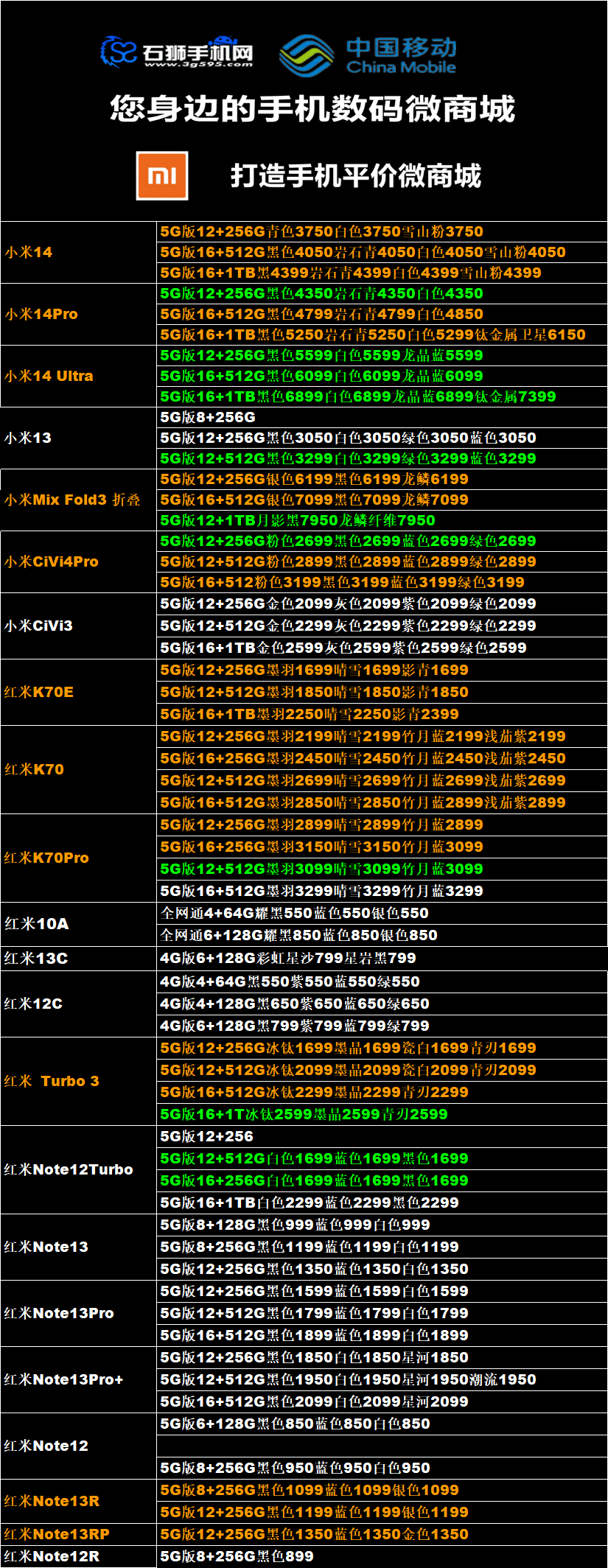Open the www.3g595.com website link
608x1568 pixels.
click(x=198, y=65)
